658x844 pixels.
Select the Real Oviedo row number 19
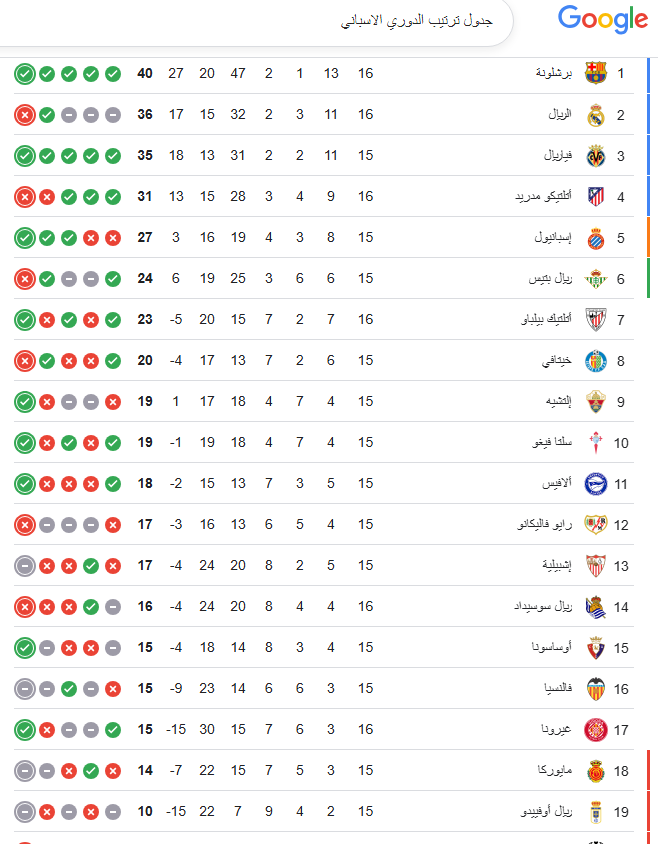(x=621, y=811)
